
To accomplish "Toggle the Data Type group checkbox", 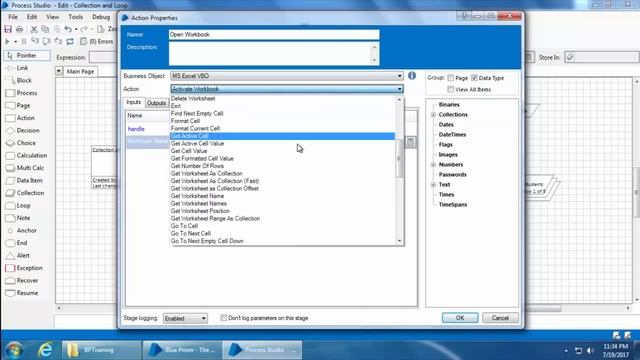I will coord(474,78).
